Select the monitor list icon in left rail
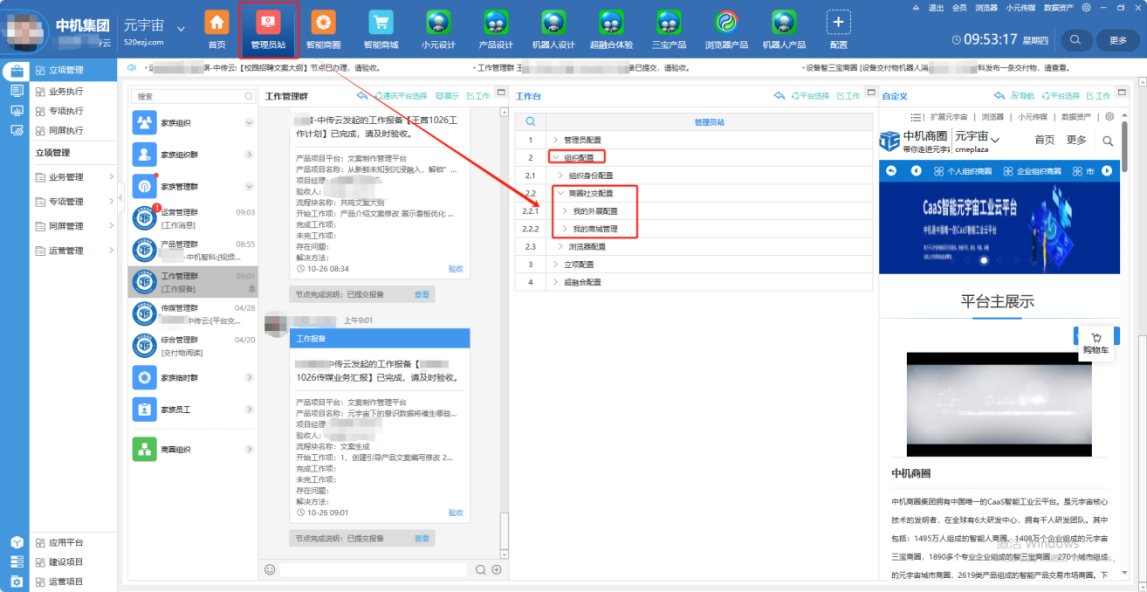 pos(16,91)
